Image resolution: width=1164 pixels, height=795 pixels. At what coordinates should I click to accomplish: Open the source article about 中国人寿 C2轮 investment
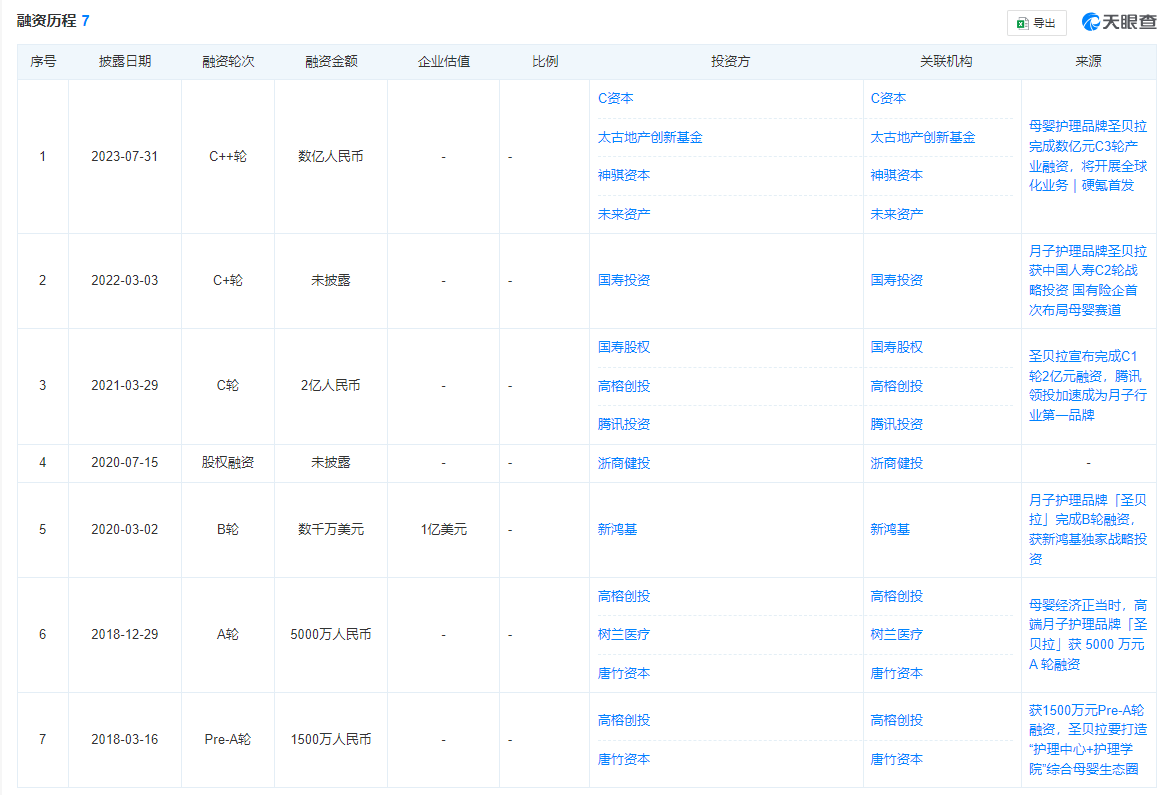point(1088,280)
